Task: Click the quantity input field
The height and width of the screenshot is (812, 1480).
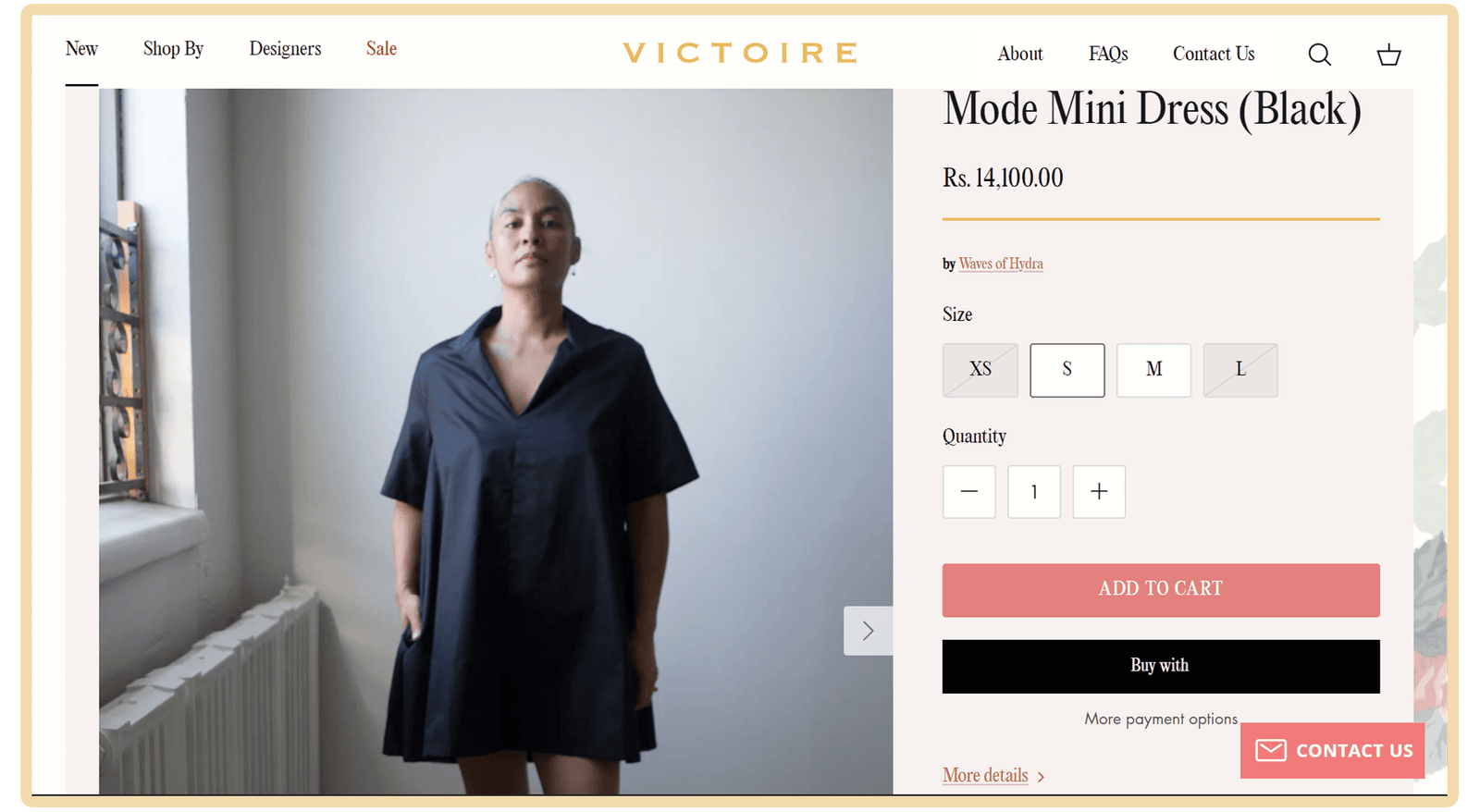Action: 1034,491
